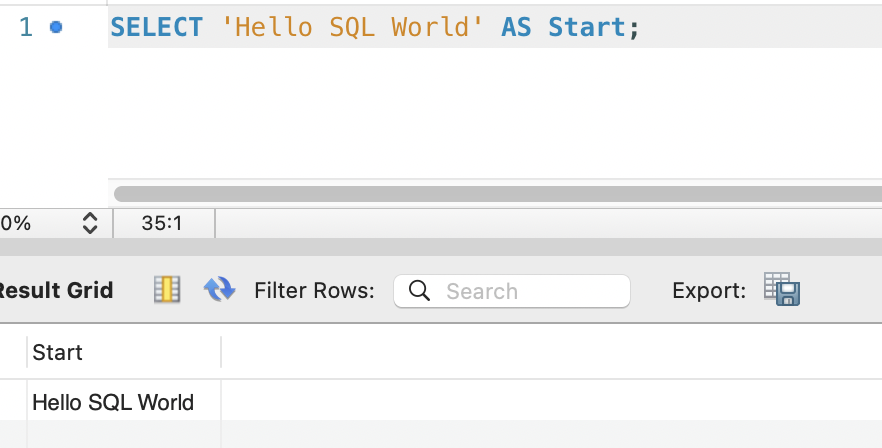Select the Hello SQL World result cell
The height and width of the screenshot is (448, 882).
tap(113, 403)
